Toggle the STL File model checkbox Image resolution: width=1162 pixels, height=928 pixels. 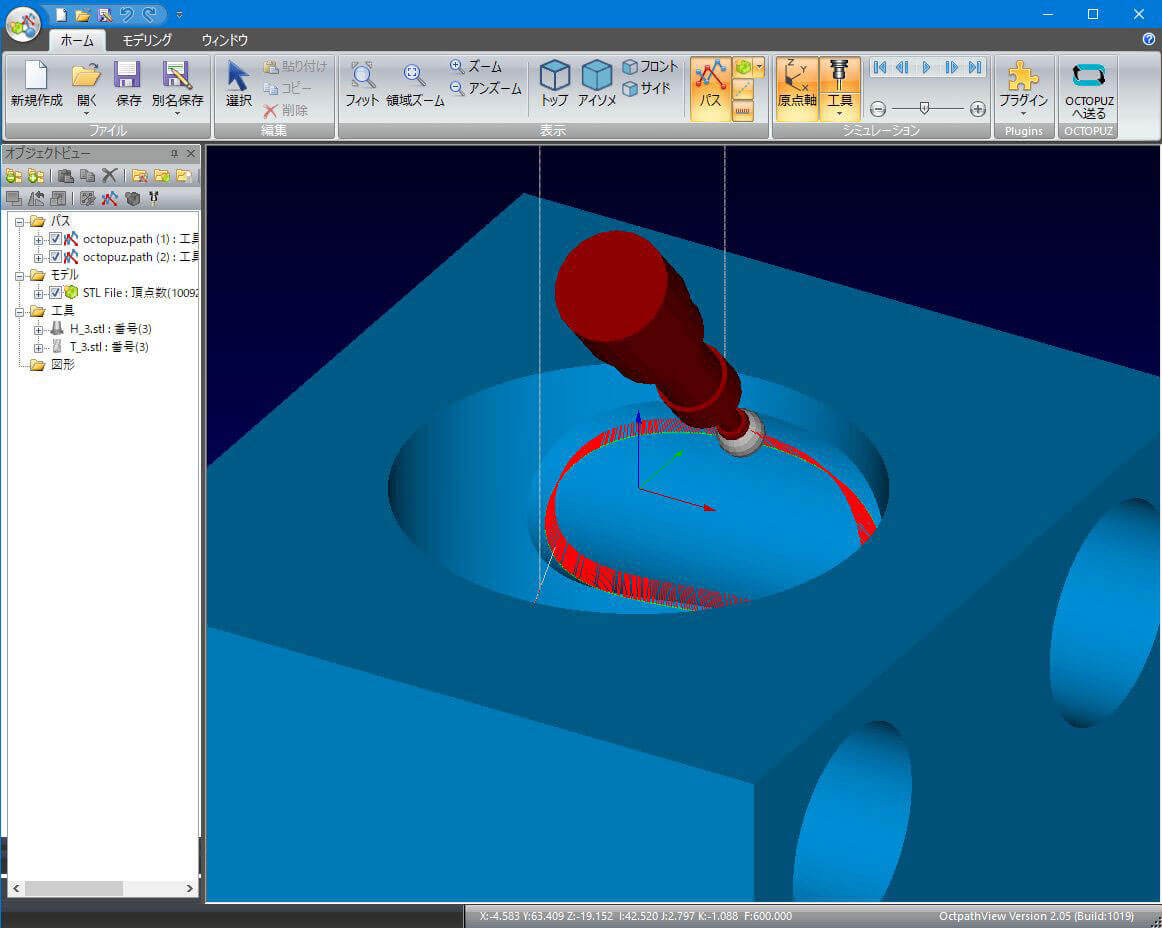56,293
